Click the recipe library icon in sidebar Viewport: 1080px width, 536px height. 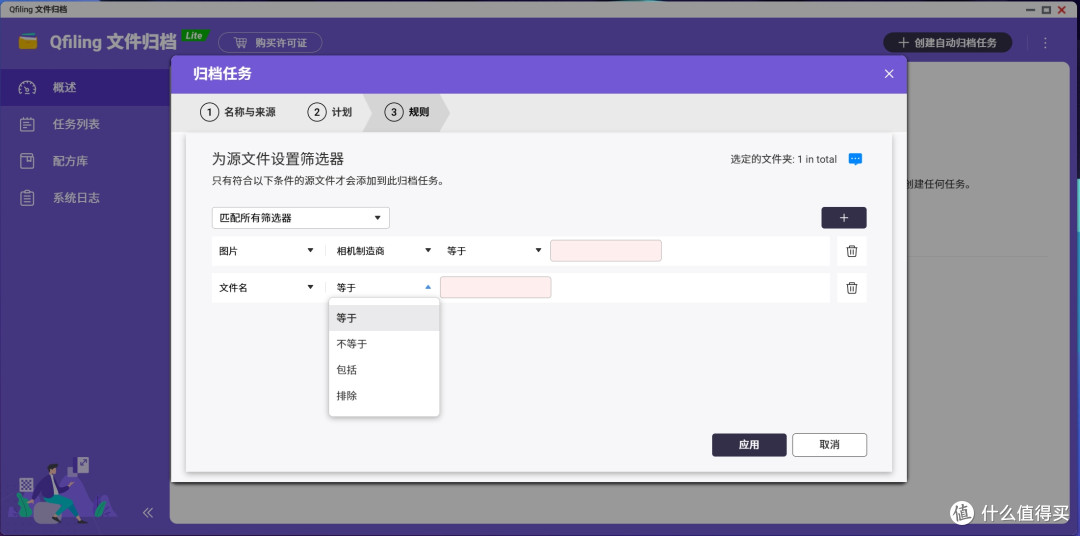pos(27,161)
